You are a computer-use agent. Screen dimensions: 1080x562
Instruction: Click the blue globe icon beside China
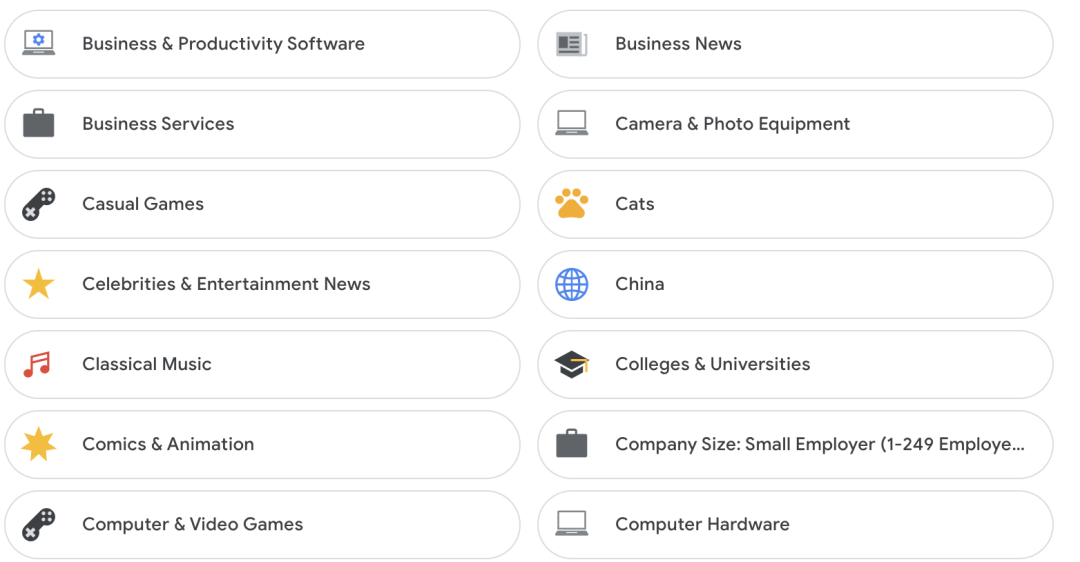pyautogui.click(x=572, y=284)
